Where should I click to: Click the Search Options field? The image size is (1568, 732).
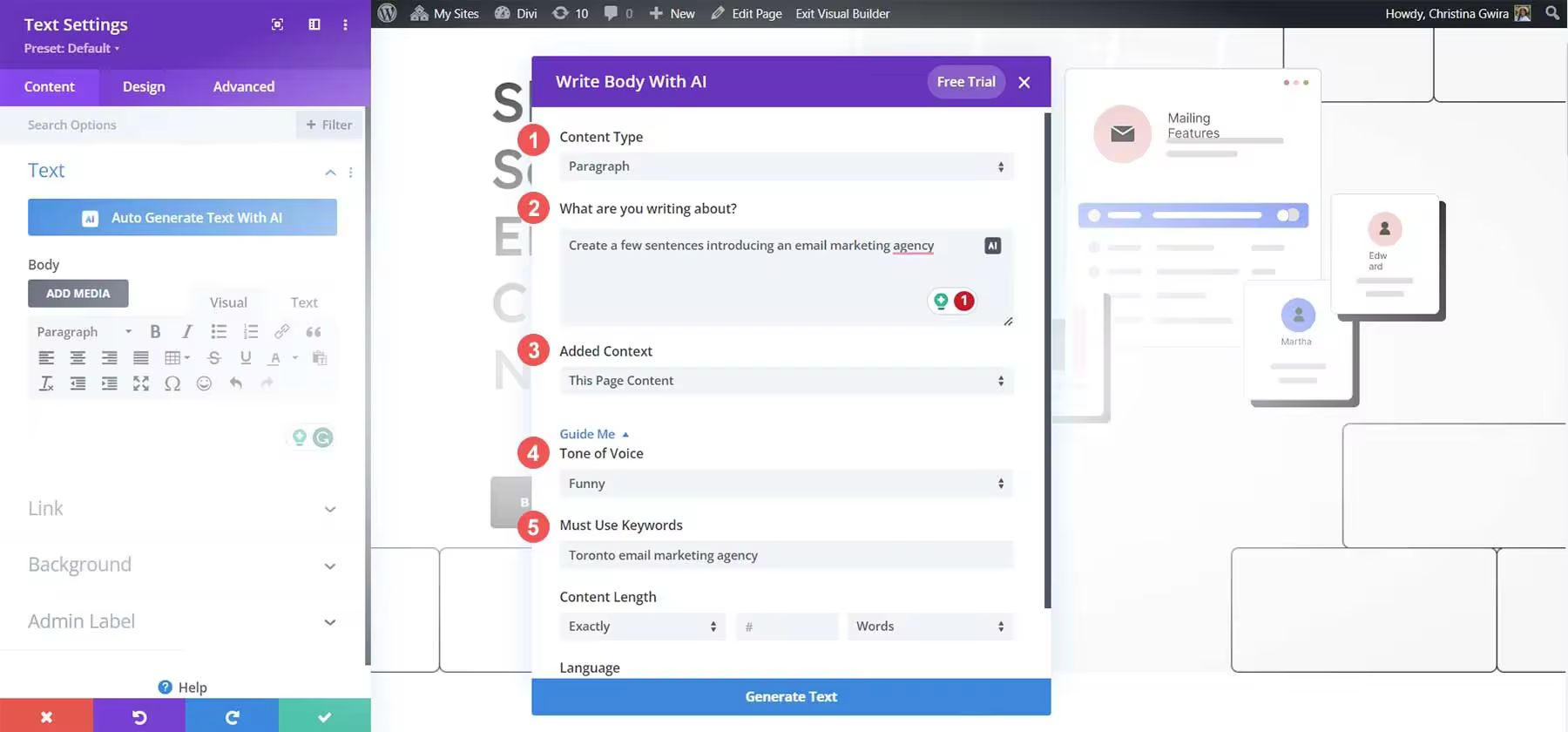point(148,125)
